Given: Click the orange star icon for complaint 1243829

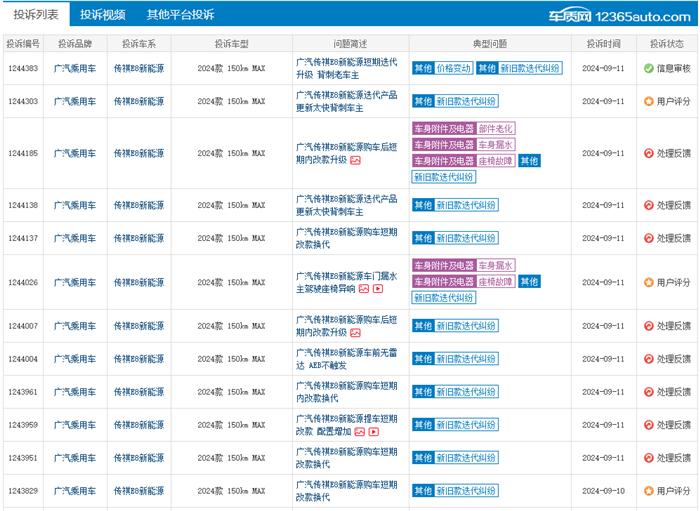Looking at the screenshot, I should [x=649, y=491].
